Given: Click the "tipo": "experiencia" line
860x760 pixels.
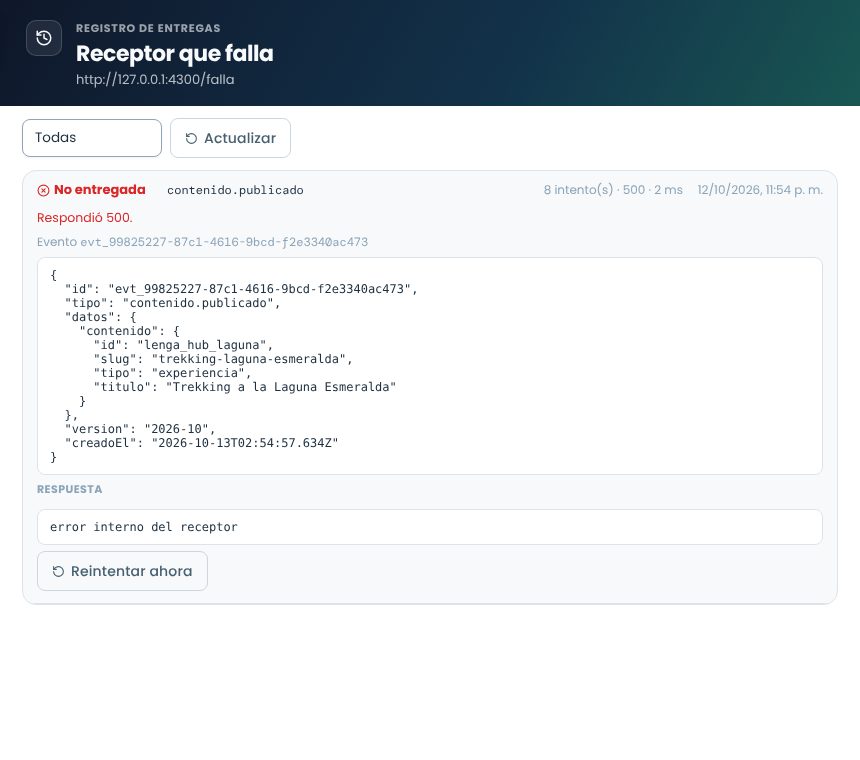Looking at the screenshot, I should click(172, 373).
